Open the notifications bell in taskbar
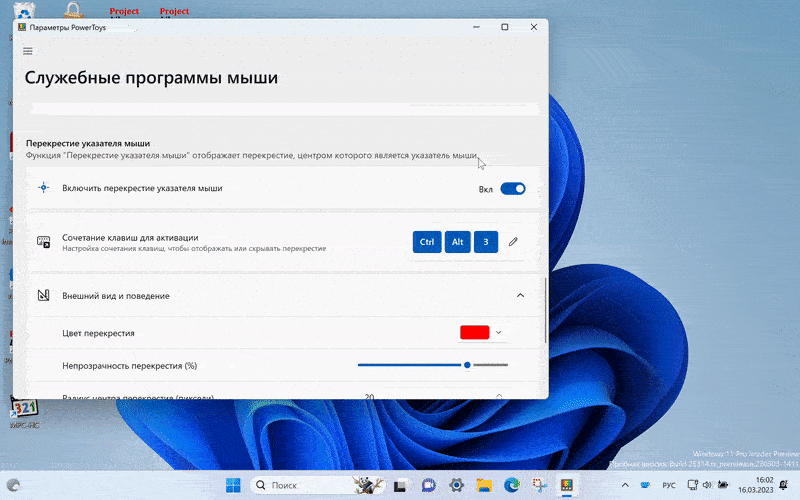 (x=784, y=485)
